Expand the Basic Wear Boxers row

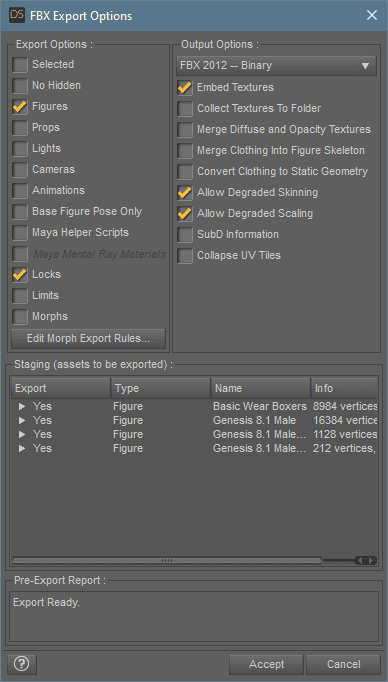(x=22, y=407)
